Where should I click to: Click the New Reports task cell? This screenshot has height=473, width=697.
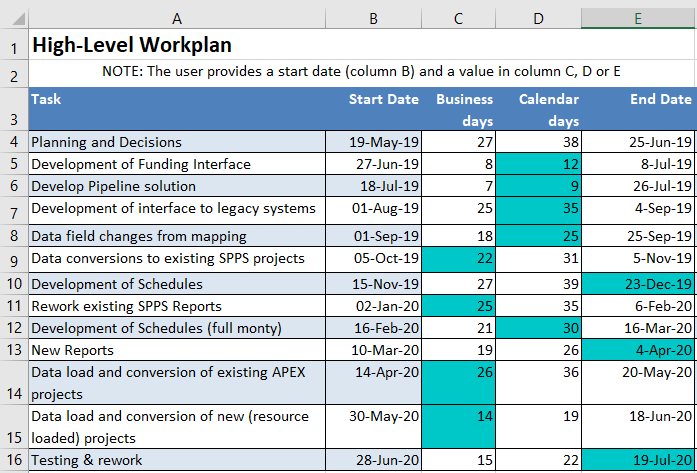[177, 350]
